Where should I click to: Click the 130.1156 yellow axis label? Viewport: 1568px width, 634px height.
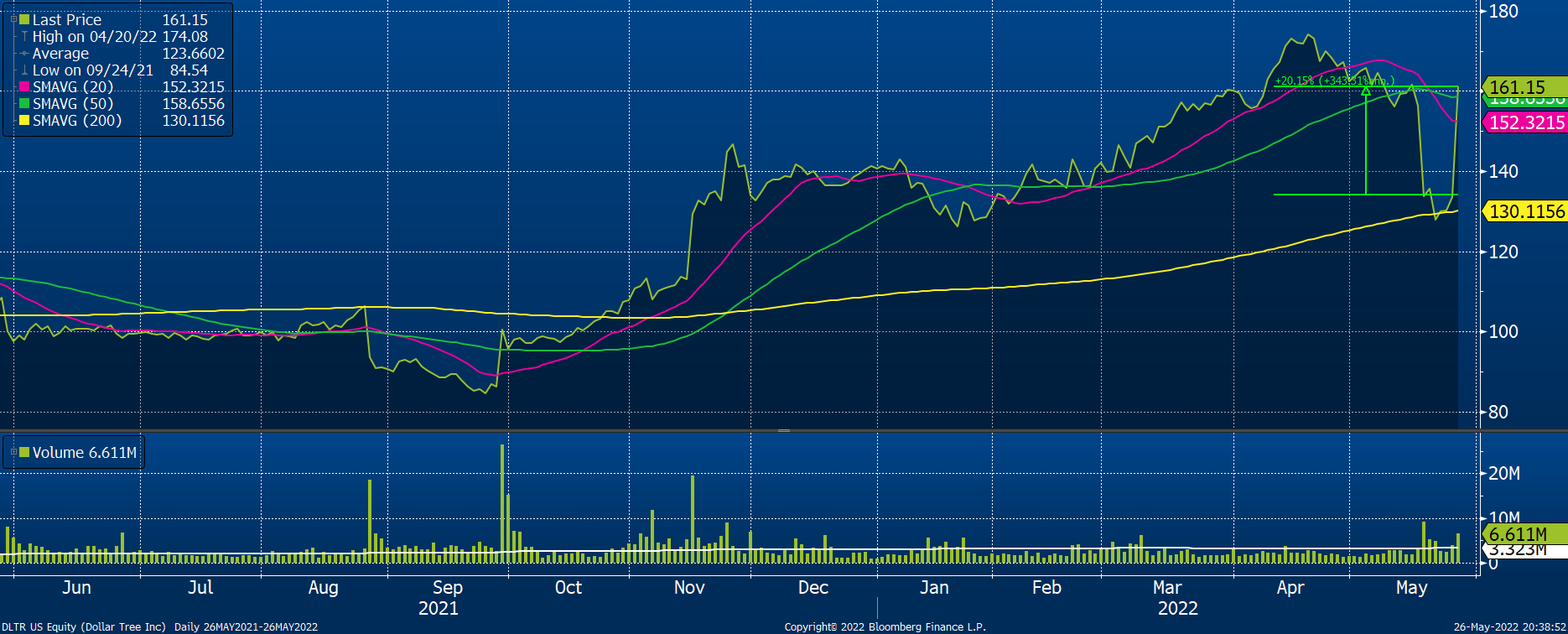pyautogui.click(x=1525, y=211)
